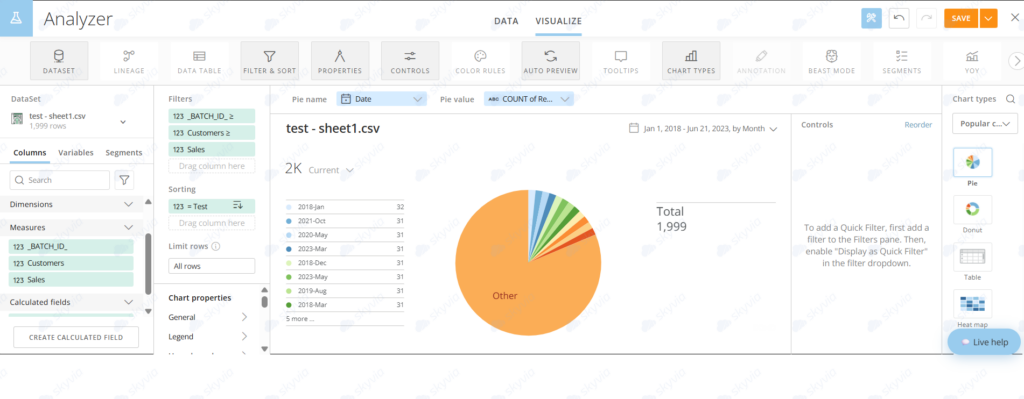Image resolution: width=1024 pixels, height=399 pixels.
Task: Open the YOY chart tool
Action: (972, 61)
